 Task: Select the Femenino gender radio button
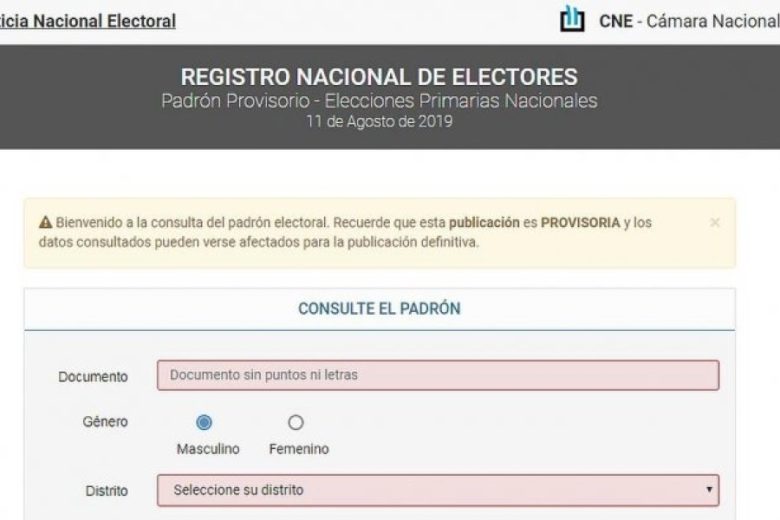[295, 422]
